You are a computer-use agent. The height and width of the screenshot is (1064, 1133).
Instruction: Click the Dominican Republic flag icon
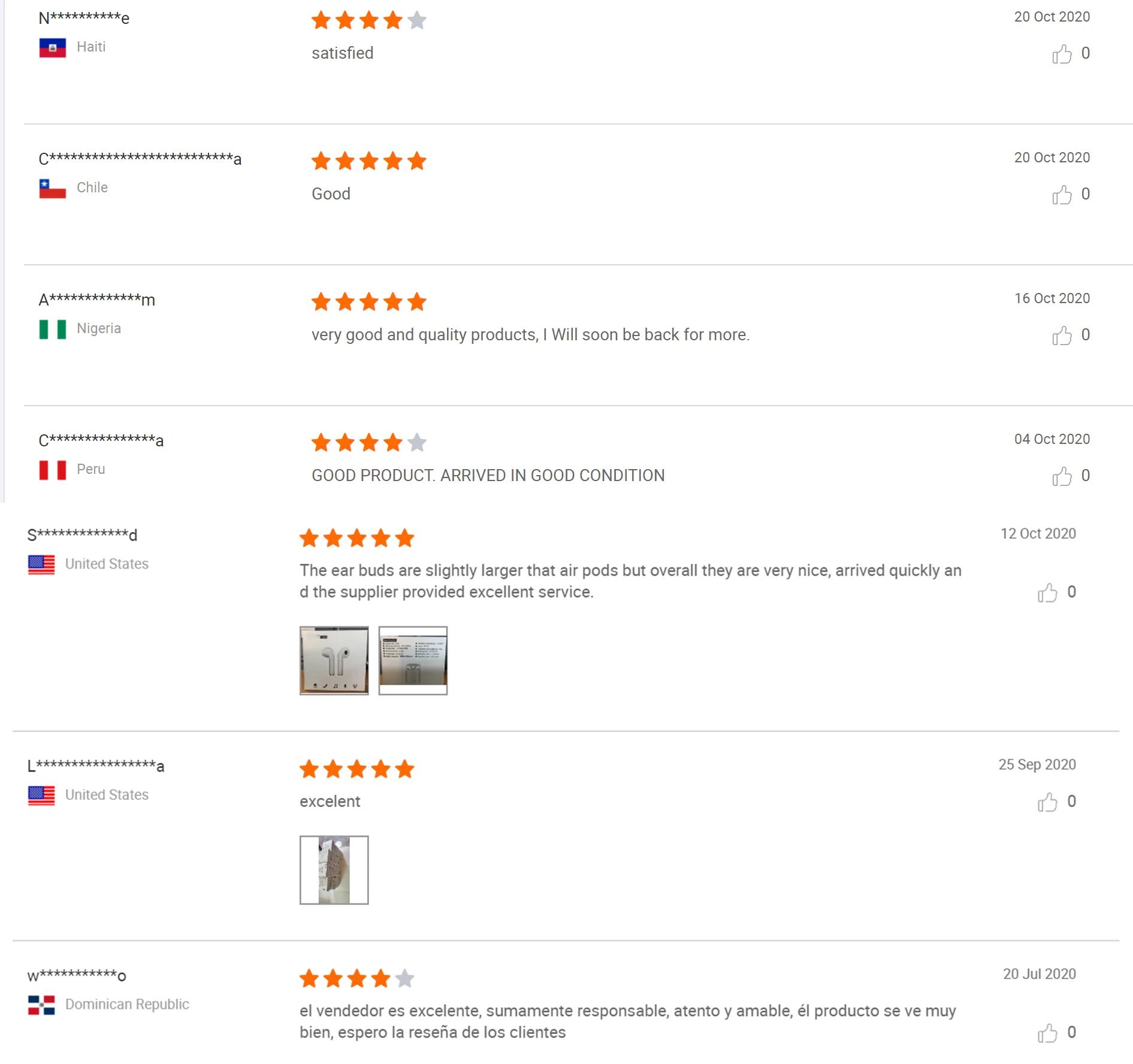pos(41,1005)
